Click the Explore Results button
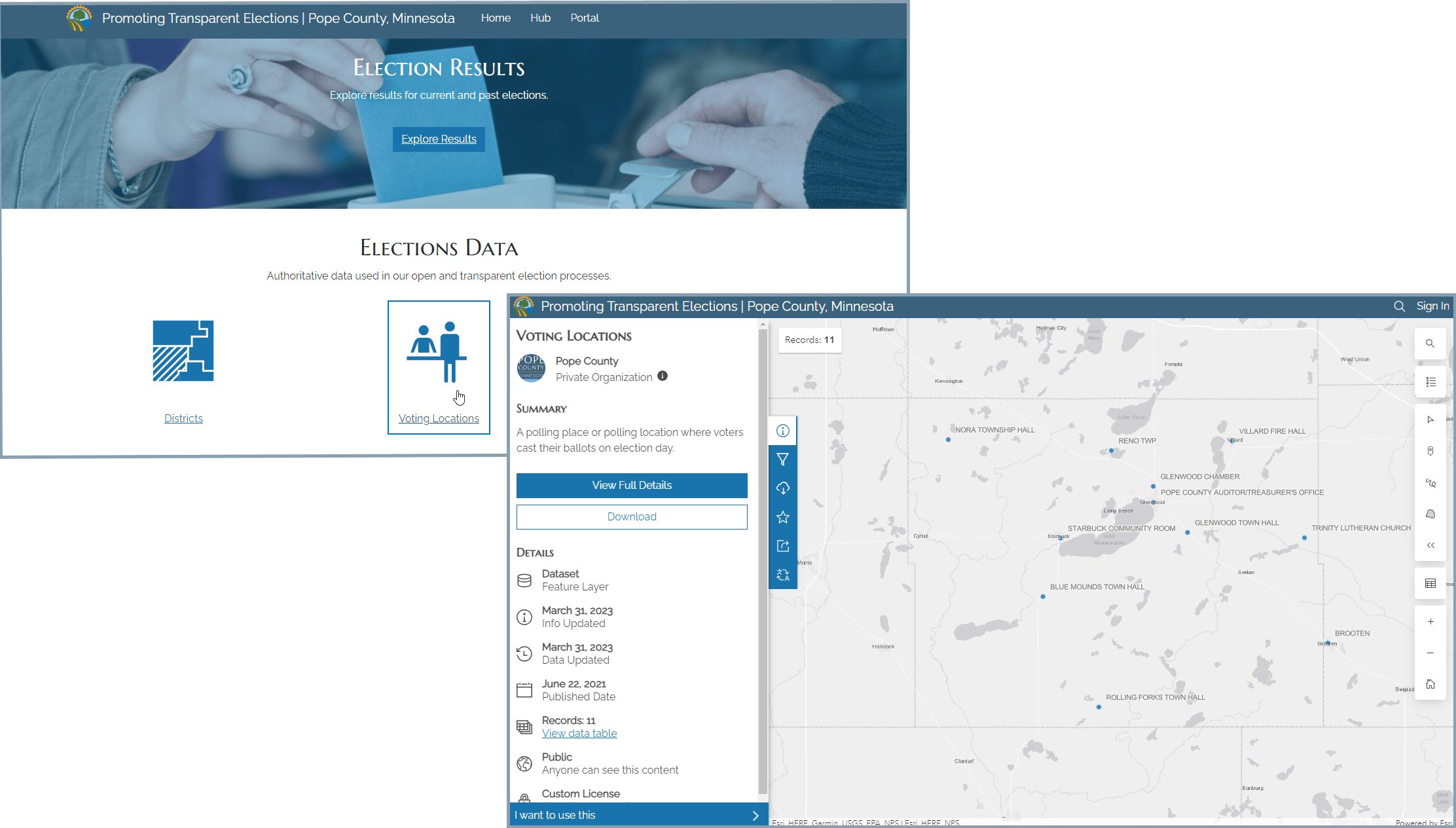Image resolution: width=1456 pixels, height=828 pixels. pos(439,139)
